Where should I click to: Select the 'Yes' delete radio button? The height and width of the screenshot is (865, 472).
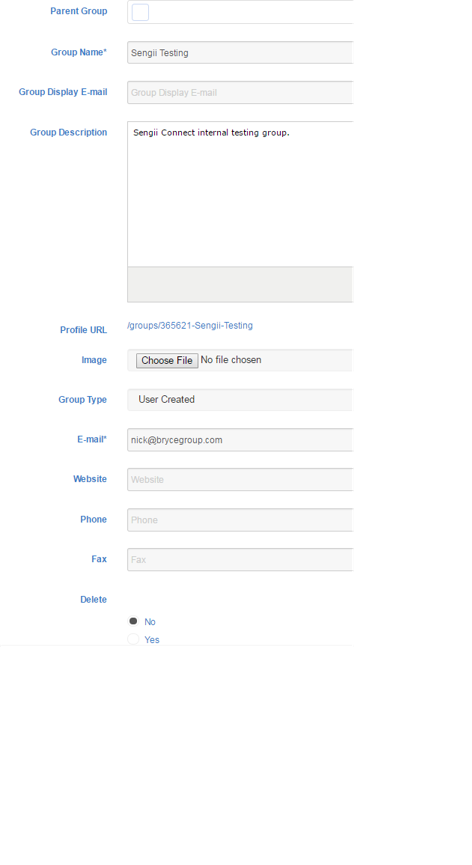(x=133, y=639)
